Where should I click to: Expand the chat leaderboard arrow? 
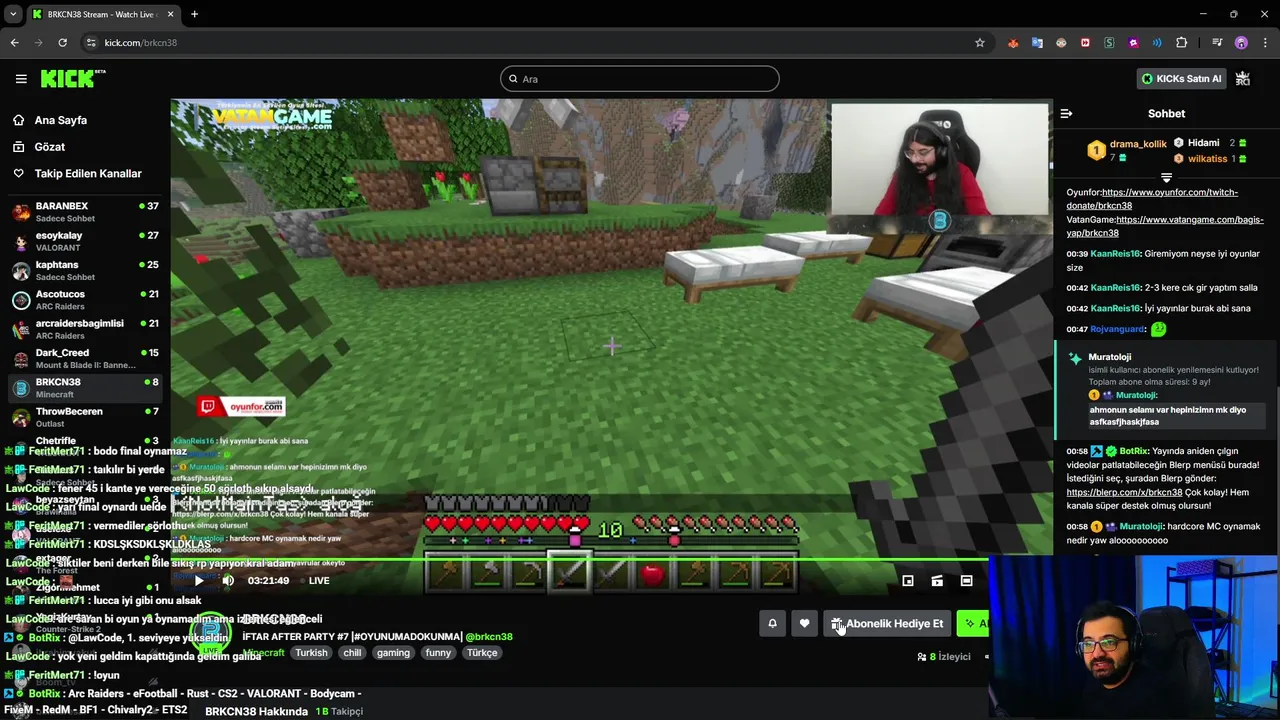[1166, 177]
